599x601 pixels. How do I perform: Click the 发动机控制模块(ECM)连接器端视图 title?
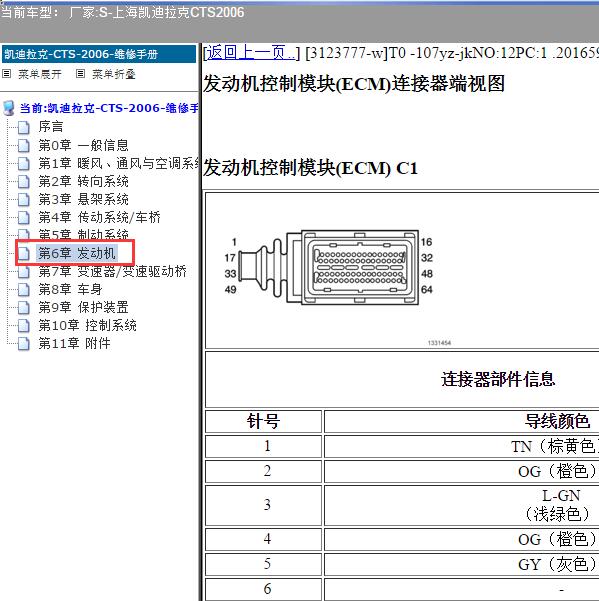click(354, 84)
